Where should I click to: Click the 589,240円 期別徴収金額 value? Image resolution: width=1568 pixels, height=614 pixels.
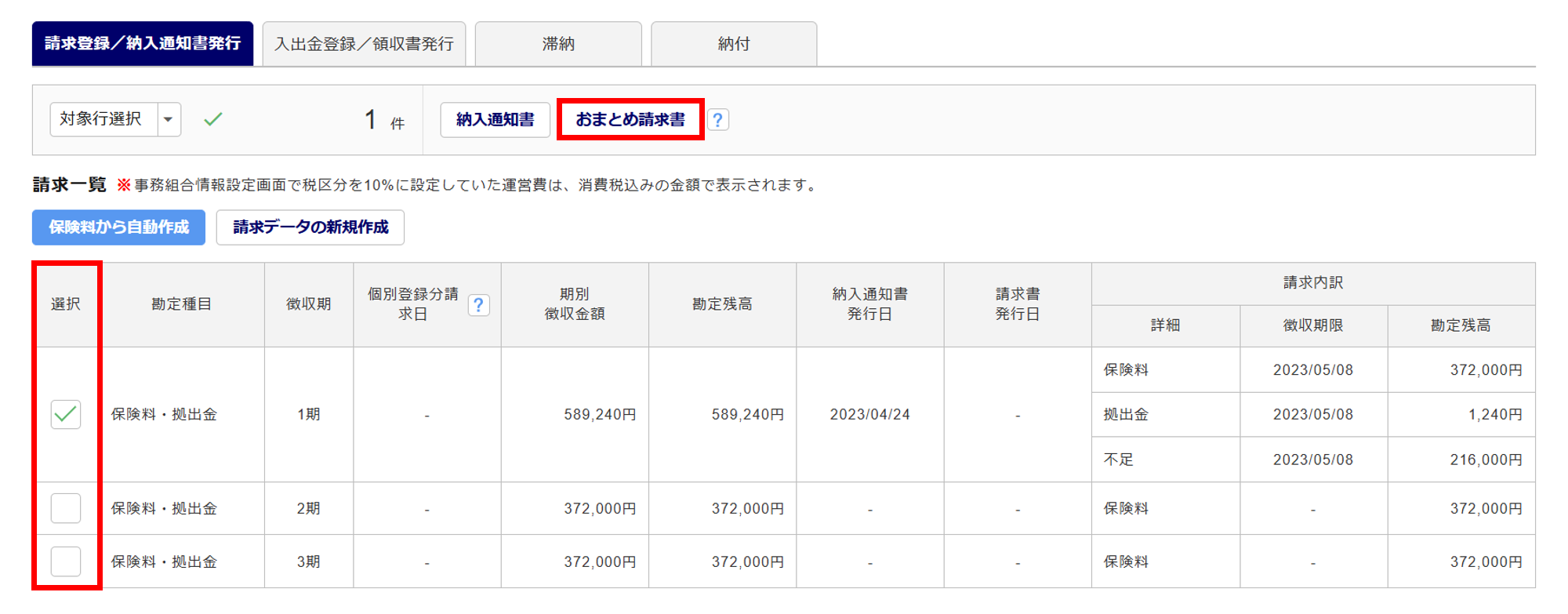coord(600,415)
